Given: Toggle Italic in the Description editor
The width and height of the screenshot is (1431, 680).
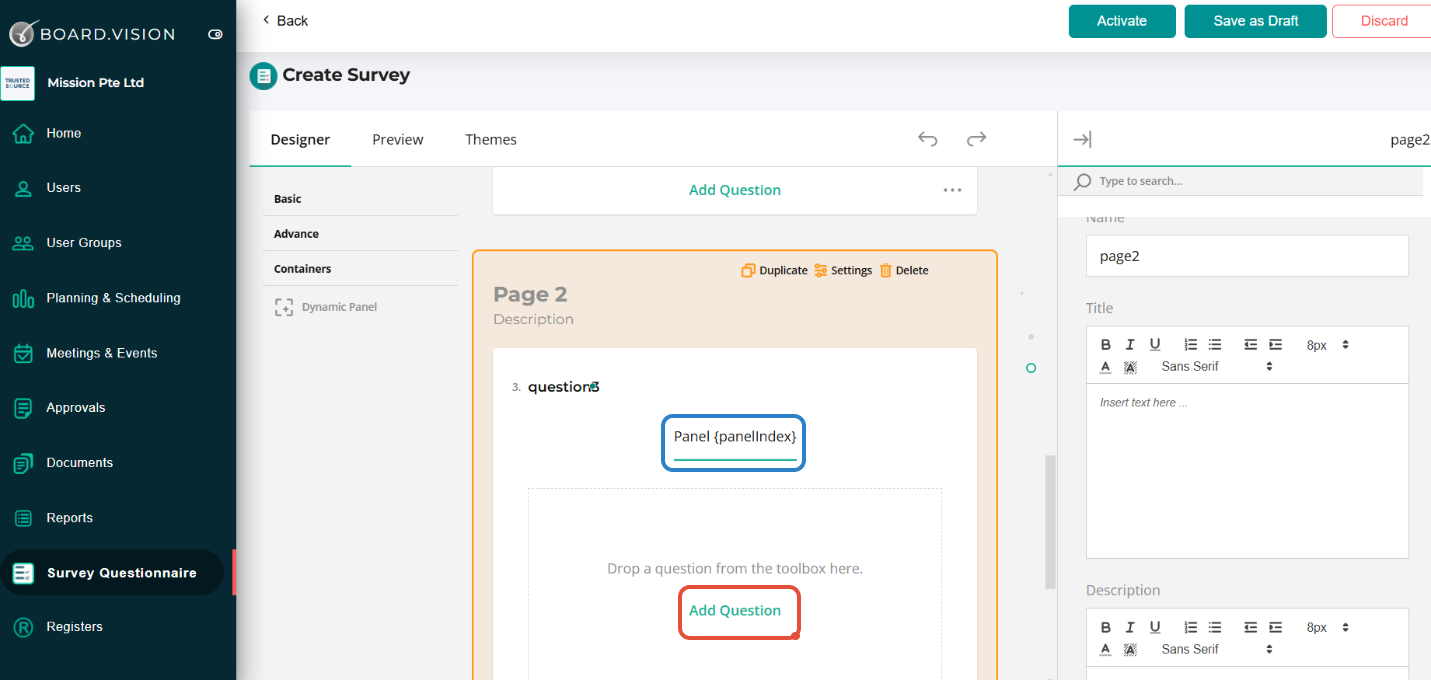Looking at the screenshot, I should [x=1130, y=627].
